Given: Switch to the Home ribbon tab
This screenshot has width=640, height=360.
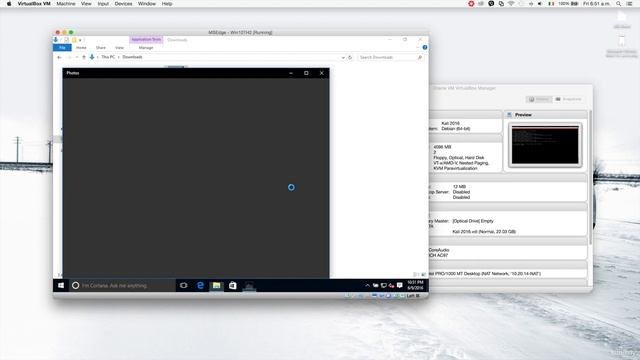Looking at the screenshot, I should (x=81, y=48).
